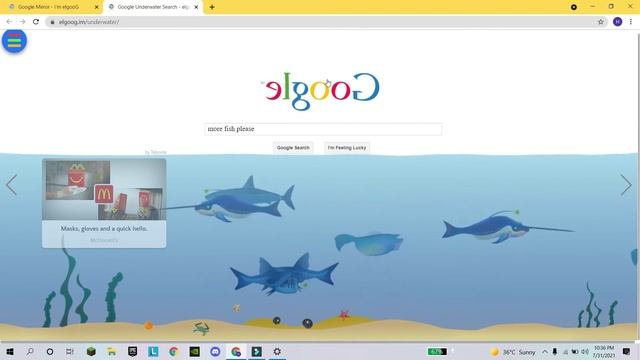Open Task View on the taskbar
This screenshot has height=360, width=640.
70,351
